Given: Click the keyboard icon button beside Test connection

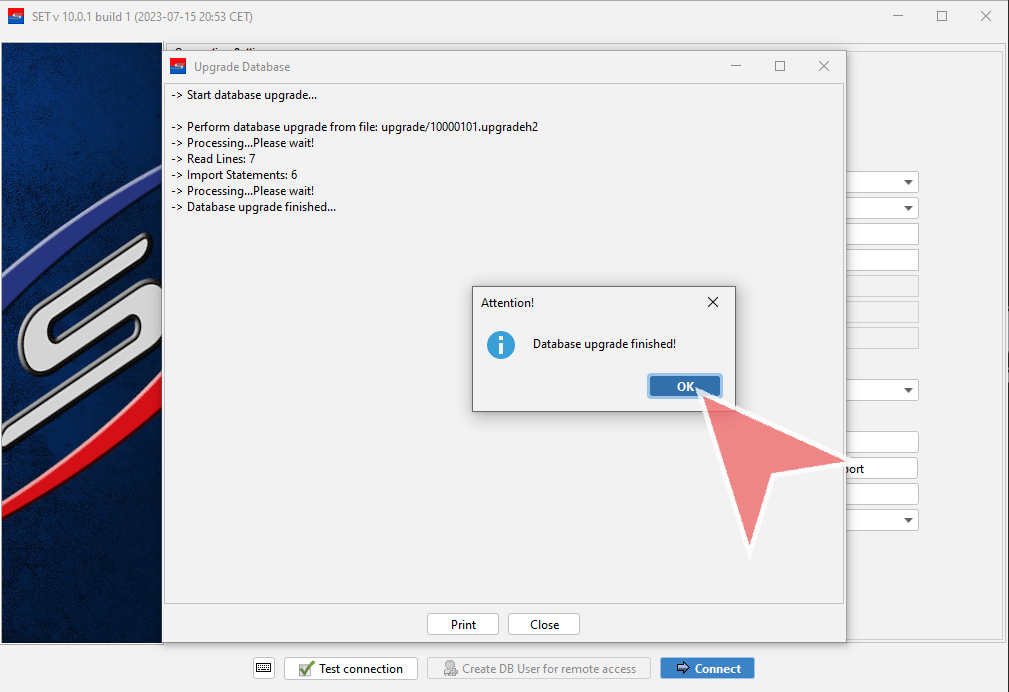Looking at the screenshot, I should pyautogui.click(x=263, y=668).
